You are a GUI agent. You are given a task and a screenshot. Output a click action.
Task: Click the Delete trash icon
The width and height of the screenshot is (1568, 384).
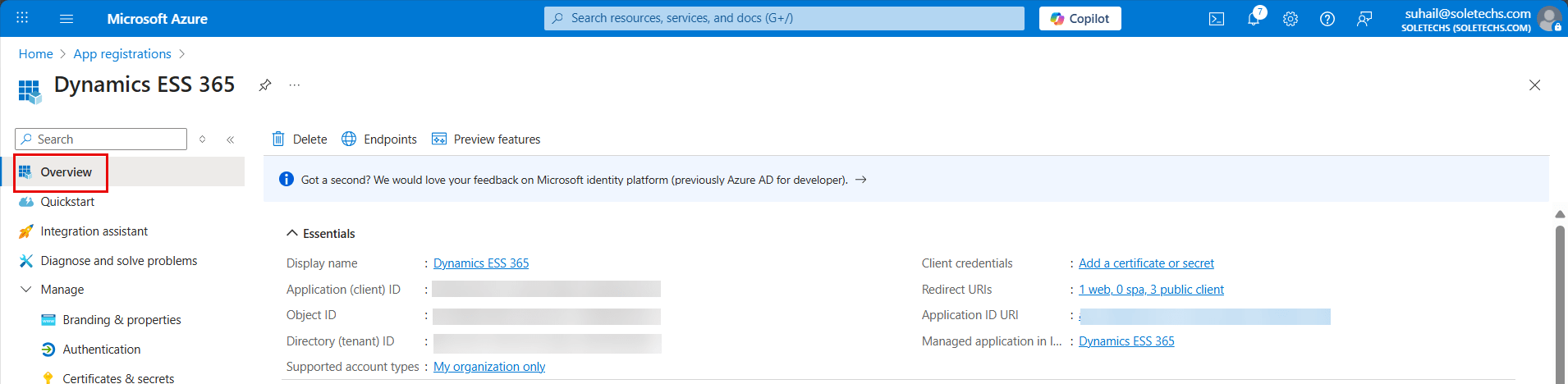(x=279, y=139)
